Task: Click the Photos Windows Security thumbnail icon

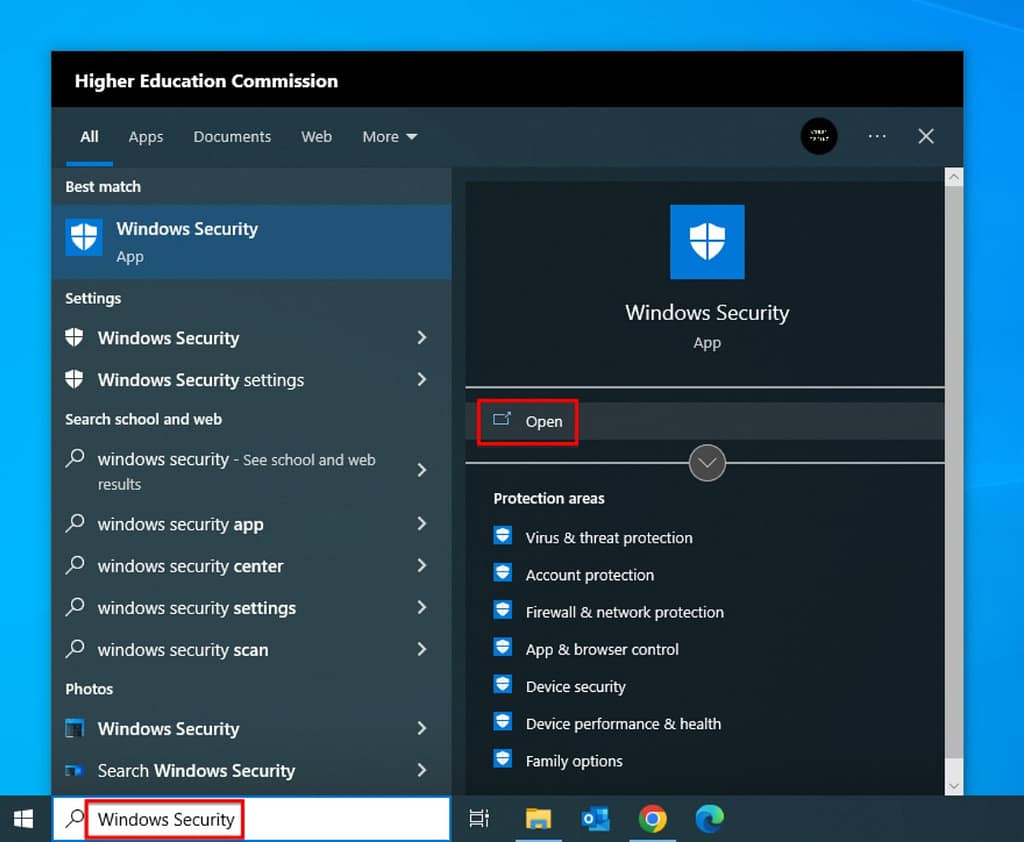Action: (75, 728)
